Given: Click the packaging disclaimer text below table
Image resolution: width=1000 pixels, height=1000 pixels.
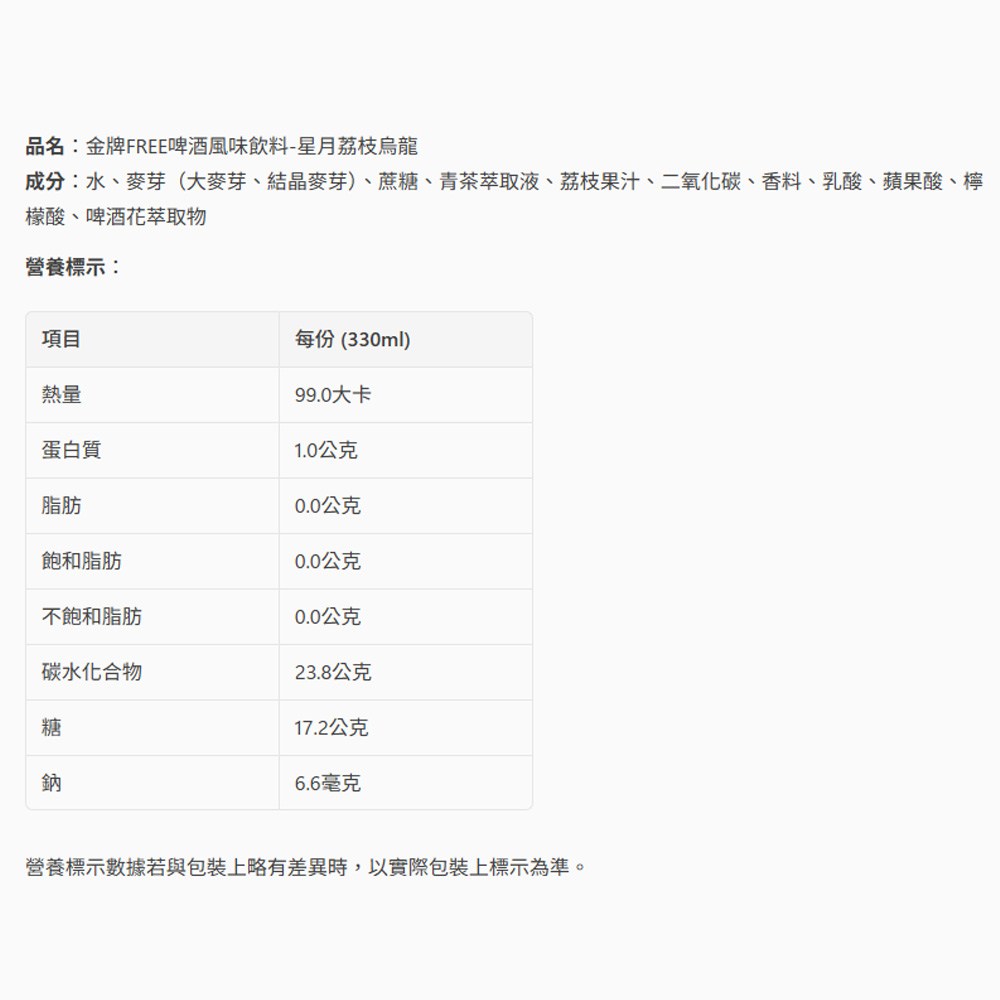Looking at the screenshot, I should pos(306,867).
